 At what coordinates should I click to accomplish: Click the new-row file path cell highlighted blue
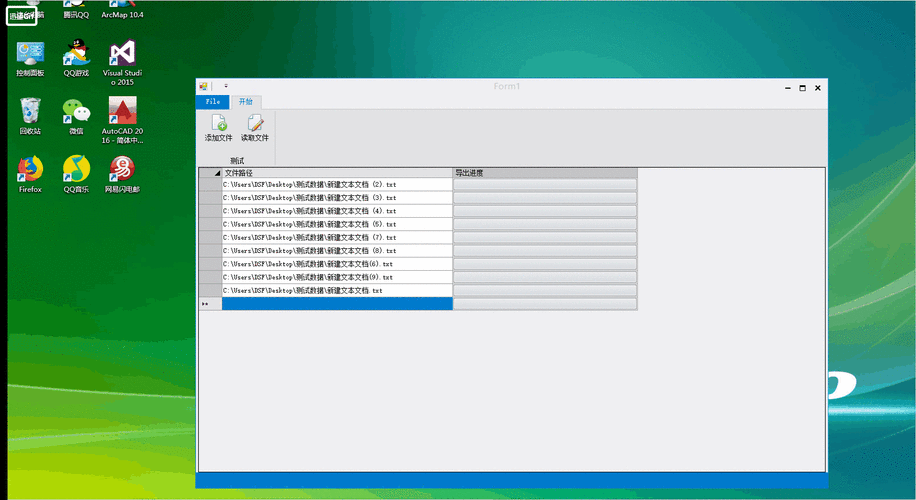[x=337, y=304]
